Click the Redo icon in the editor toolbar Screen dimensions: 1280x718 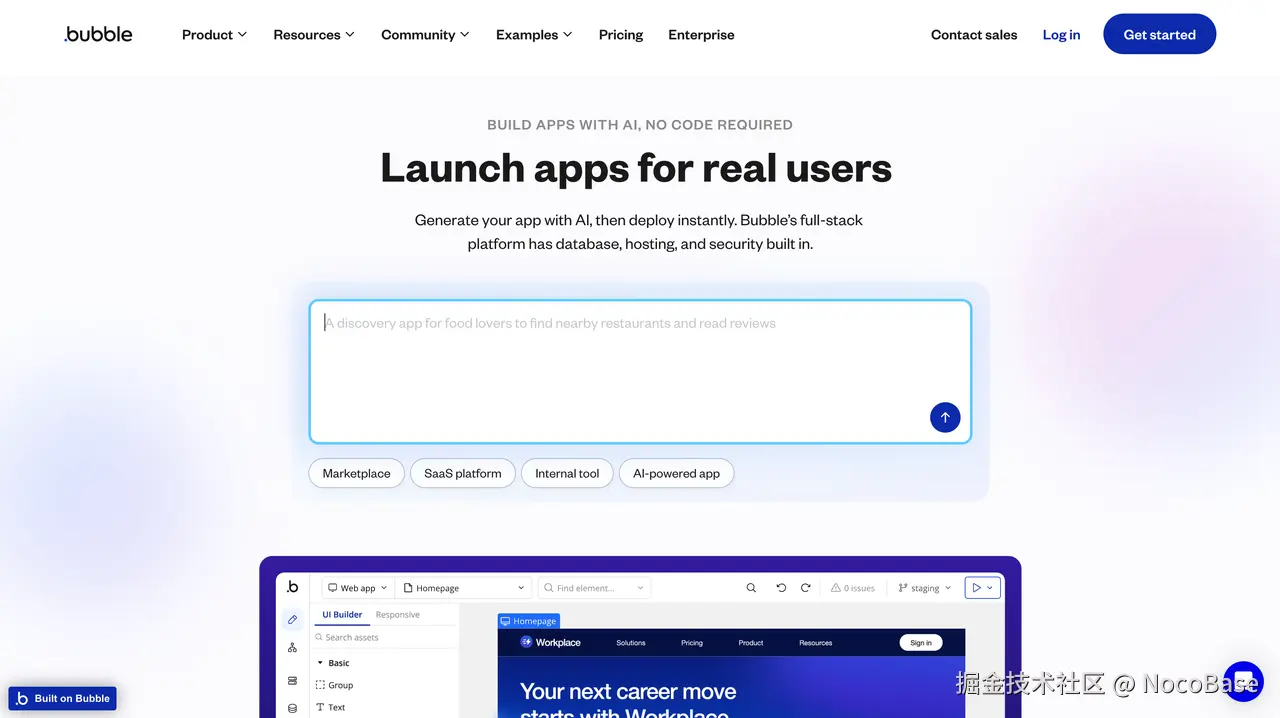(805, 588)
